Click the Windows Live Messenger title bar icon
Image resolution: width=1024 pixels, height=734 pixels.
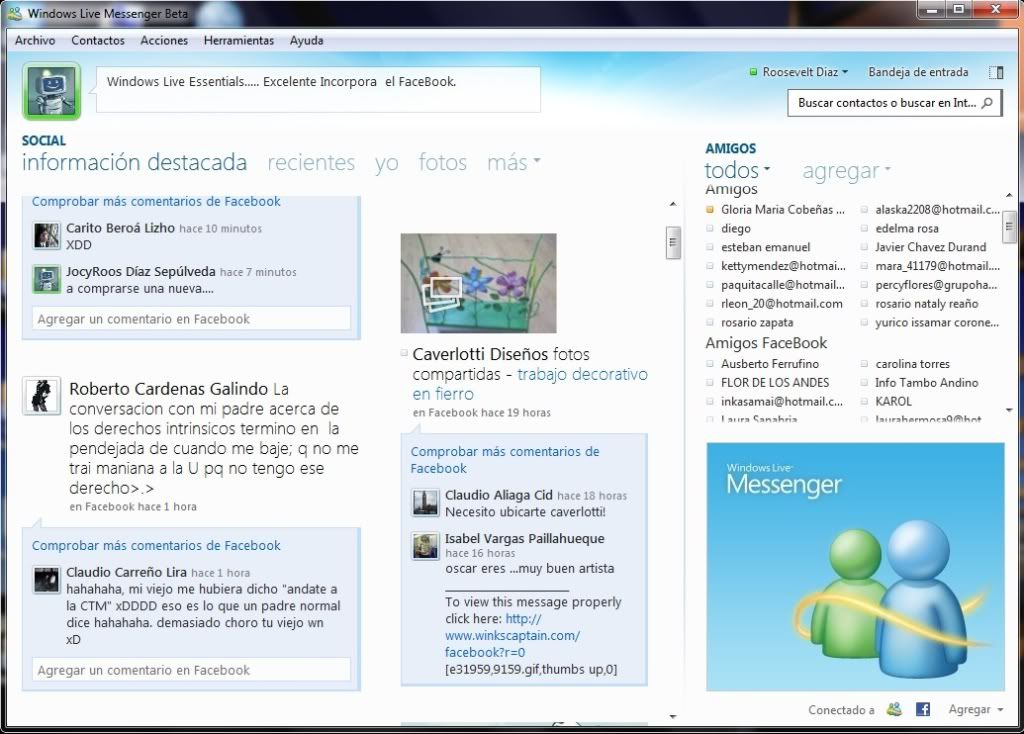pos(14,13)
